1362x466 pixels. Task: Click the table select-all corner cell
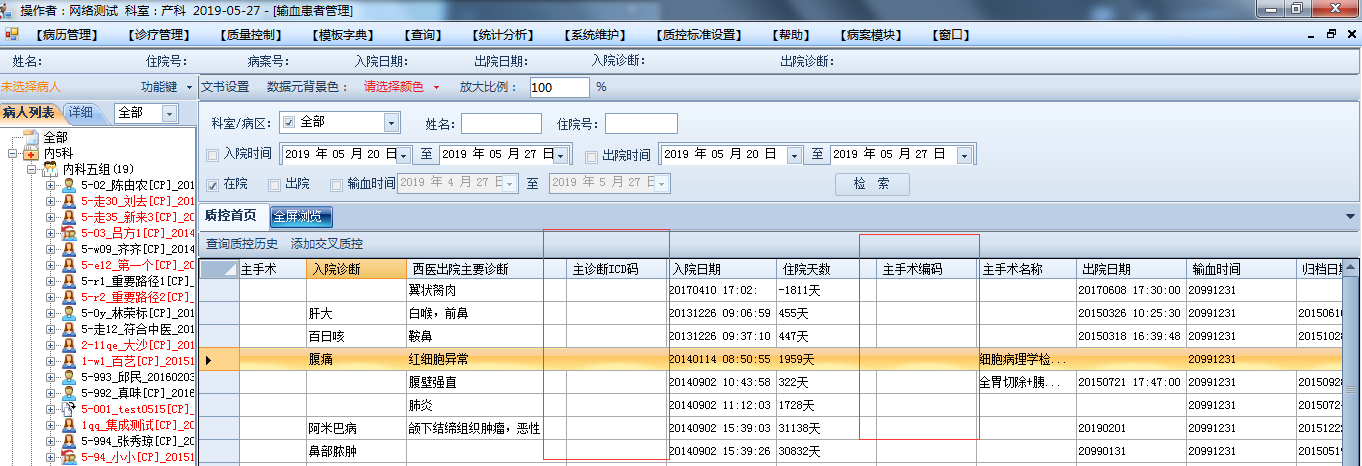[219, 269]
